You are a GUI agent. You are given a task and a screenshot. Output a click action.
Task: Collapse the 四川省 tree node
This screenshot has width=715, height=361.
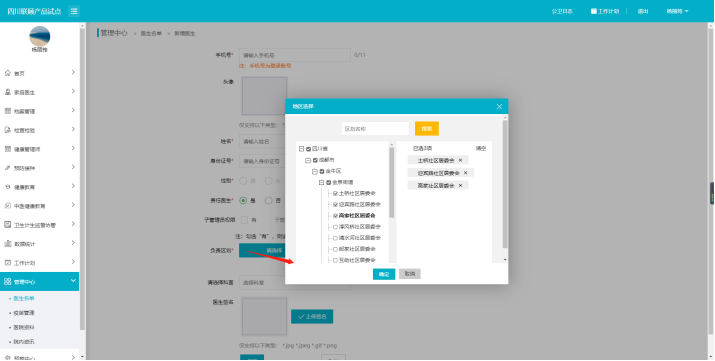[301, 149]
